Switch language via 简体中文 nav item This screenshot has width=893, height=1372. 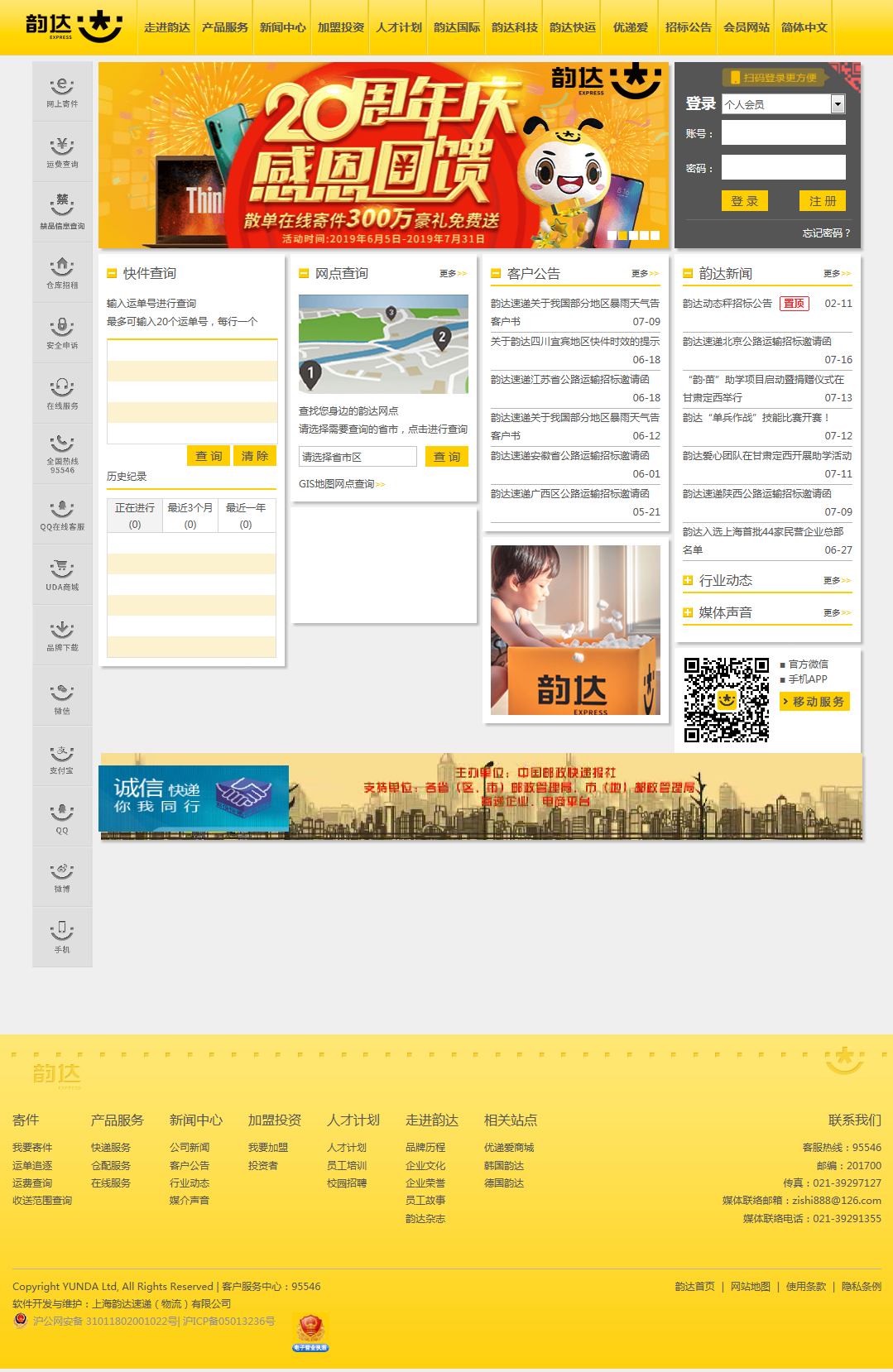click(x=804, y=27)
